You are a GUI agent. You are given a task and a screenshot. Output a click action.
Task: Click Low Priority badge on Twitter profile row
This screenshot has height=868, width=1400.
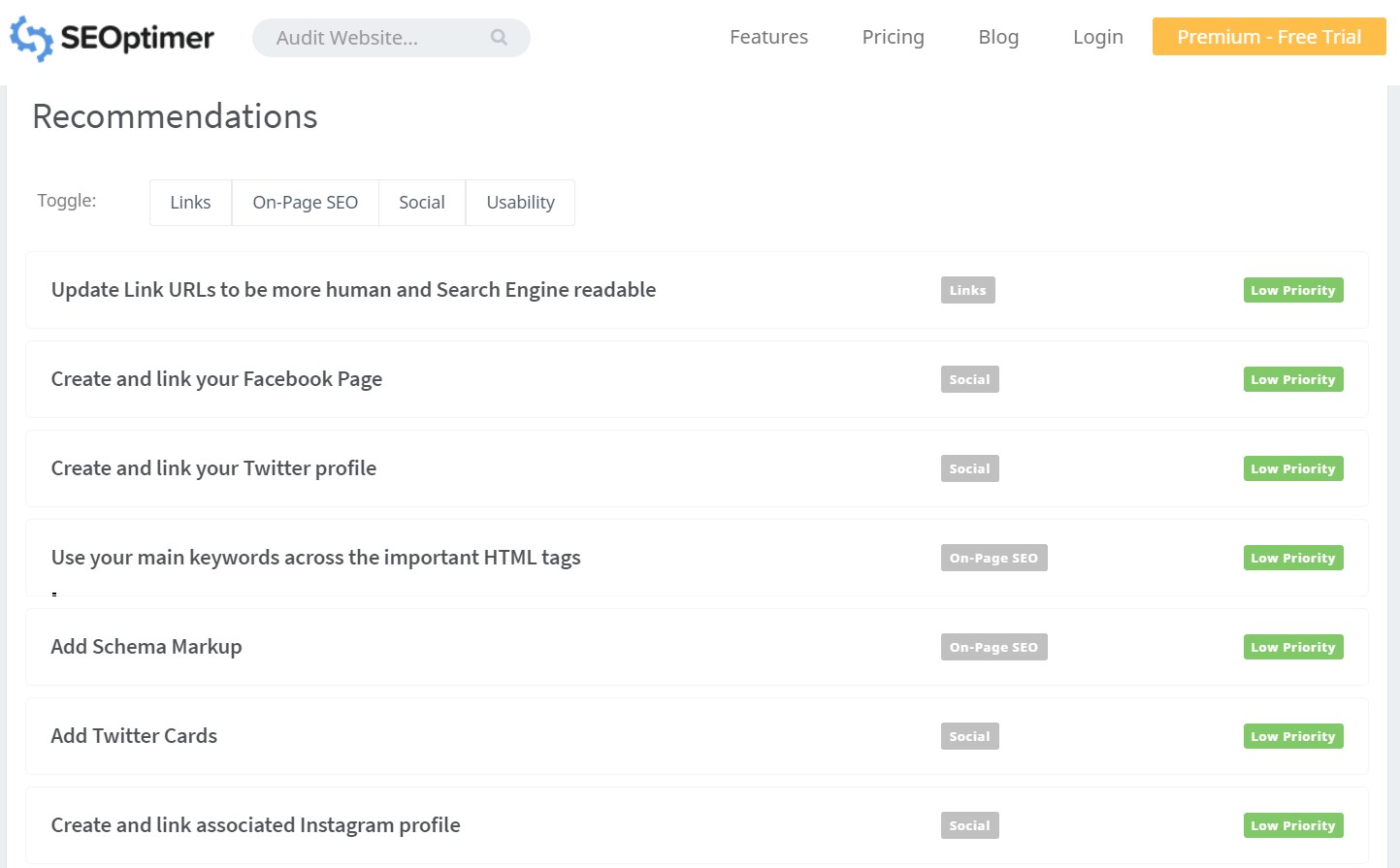pos(1293,468)
